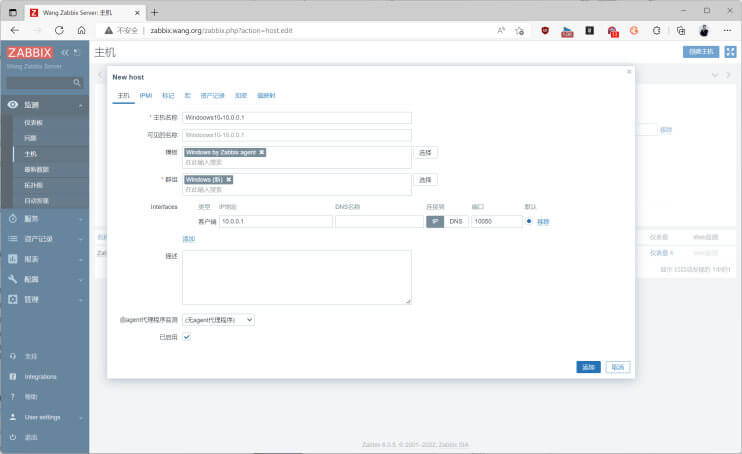Switch to the Macros tab
Viewport: 742px width, 454px height.
click(187, 96)
